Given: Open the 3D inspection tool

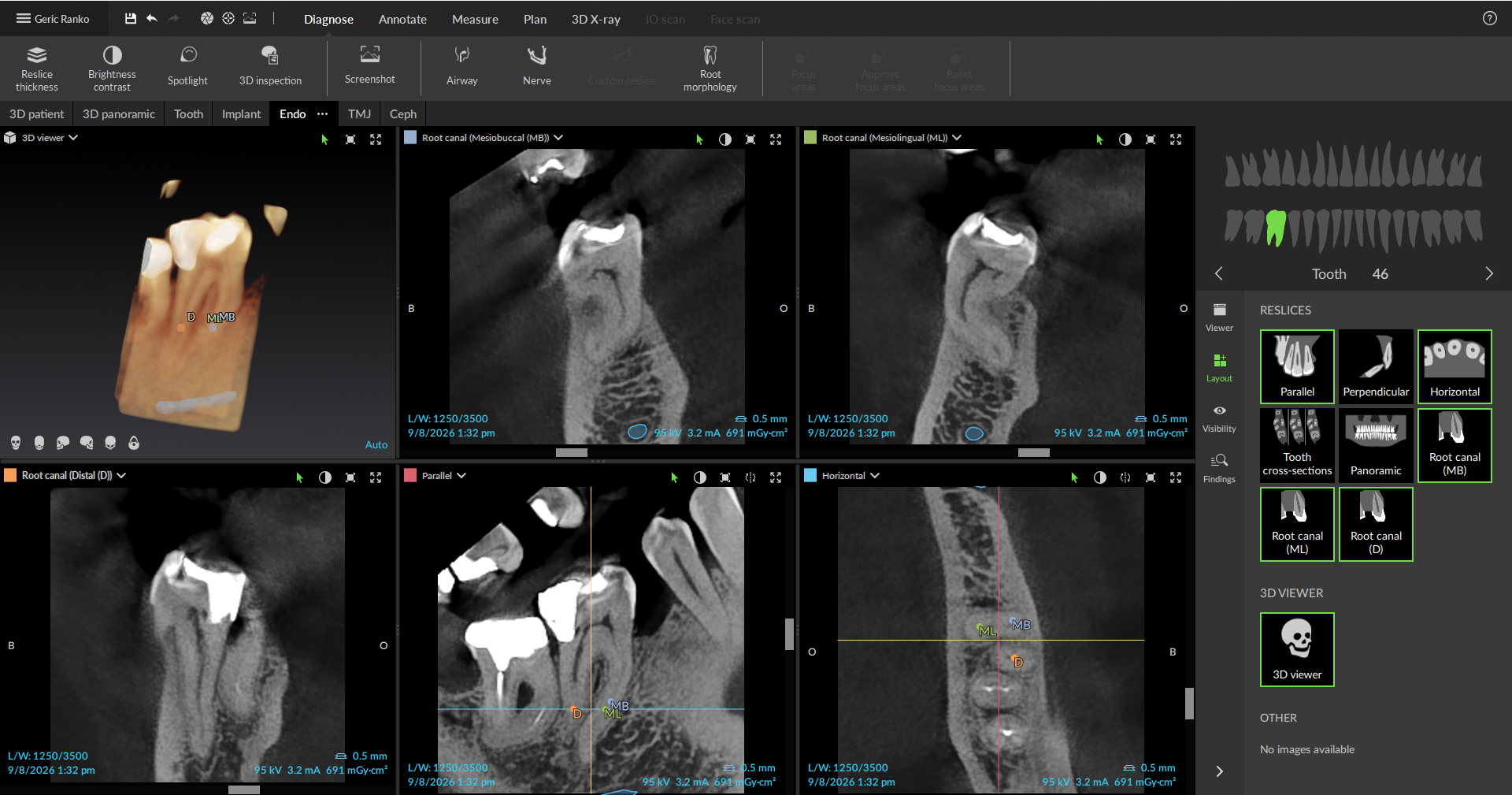Looking at the screenshot, I should [270, 68].
